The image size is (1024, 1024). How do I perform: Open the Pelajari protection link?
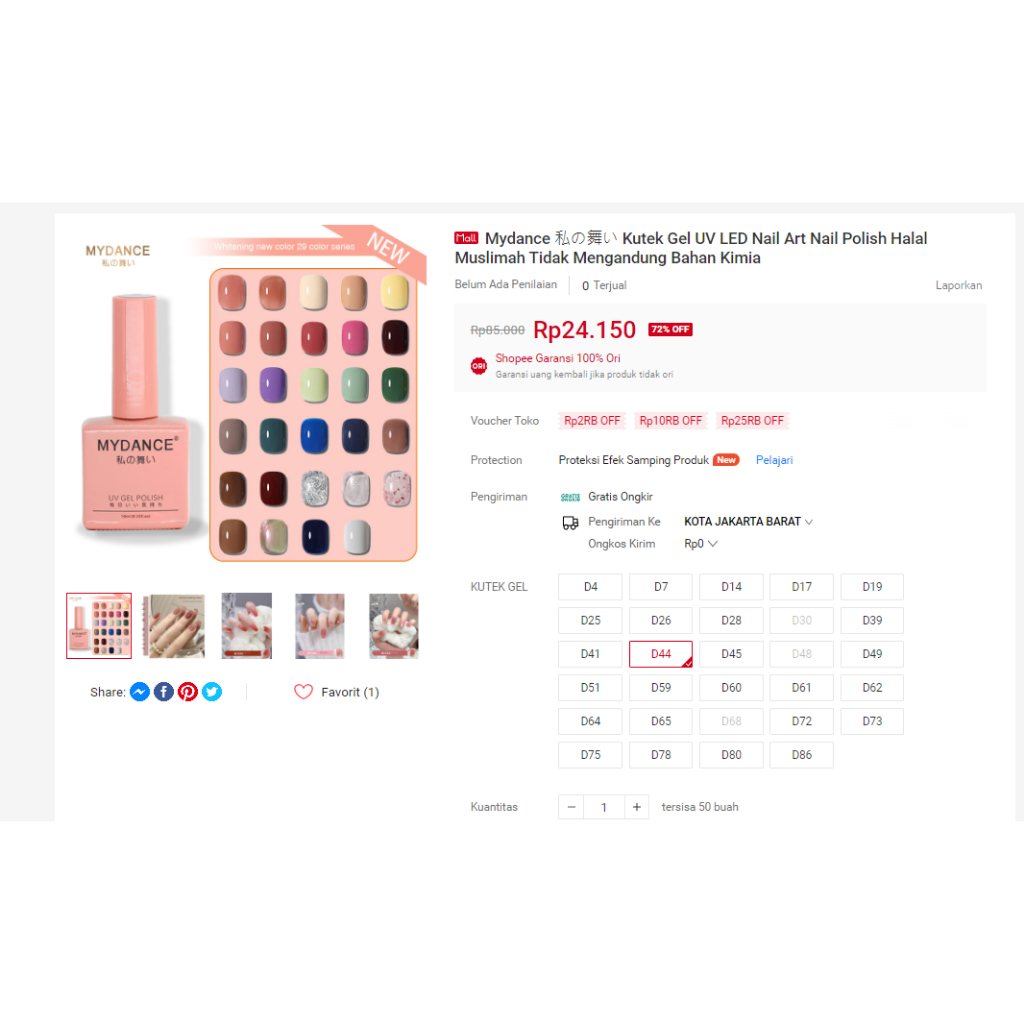click(774, 460)
